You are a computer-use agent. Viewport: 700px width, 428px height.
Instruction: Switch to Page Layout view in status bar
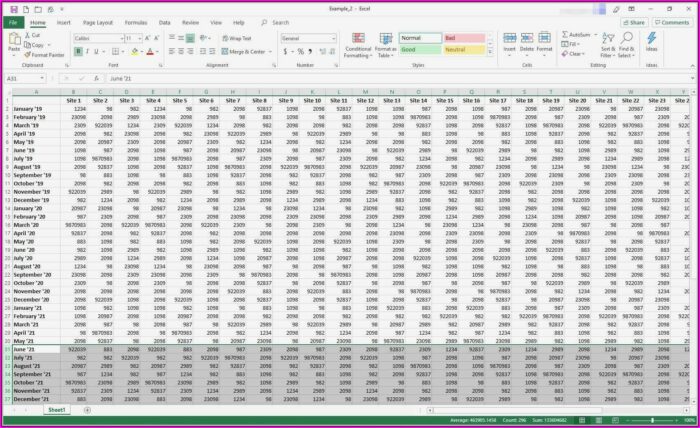click(x=599, y=420)
